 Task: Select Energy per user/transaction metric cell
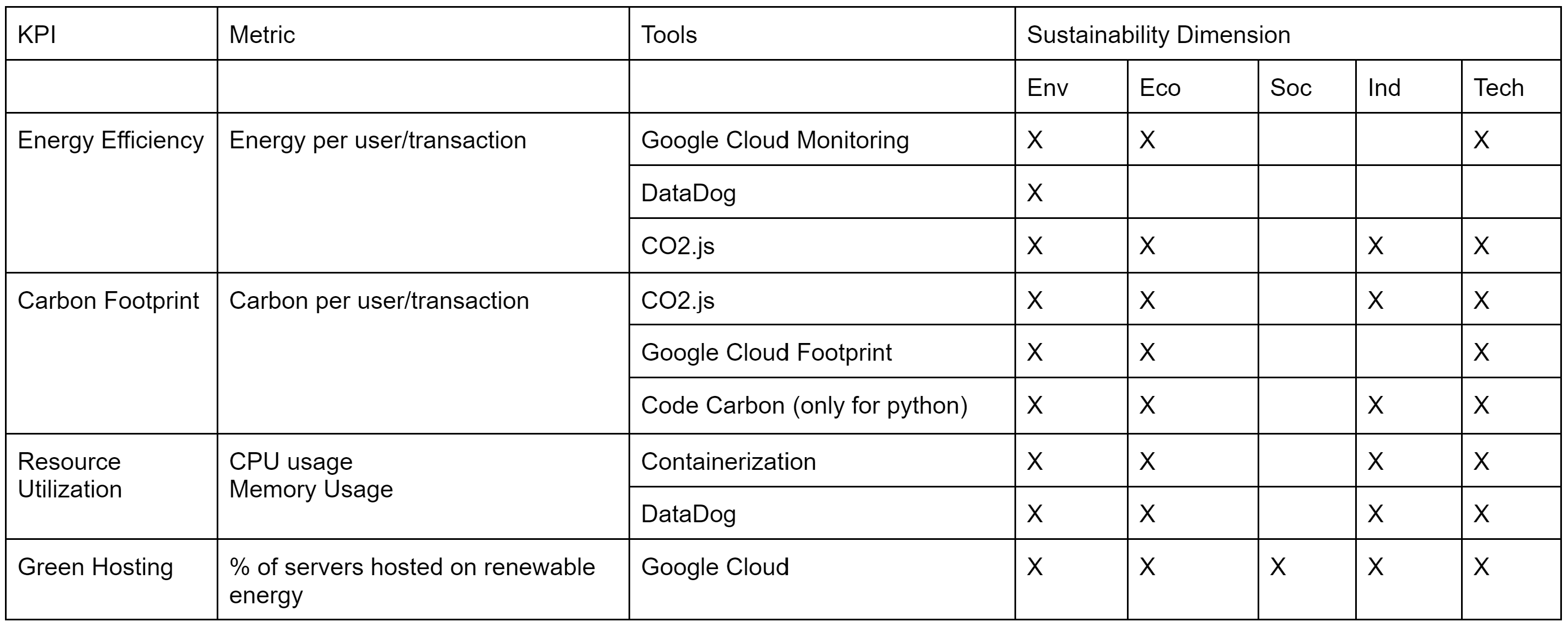(423, 192)
